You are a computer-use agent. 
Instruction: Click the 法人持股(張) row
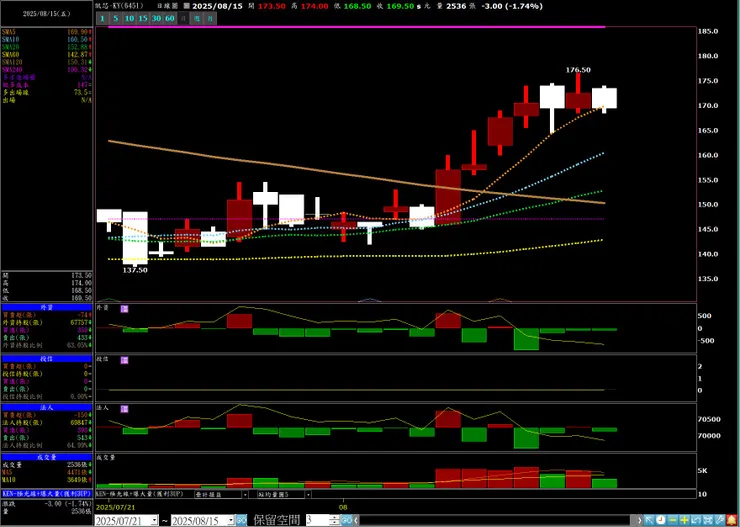coord(47,422)
